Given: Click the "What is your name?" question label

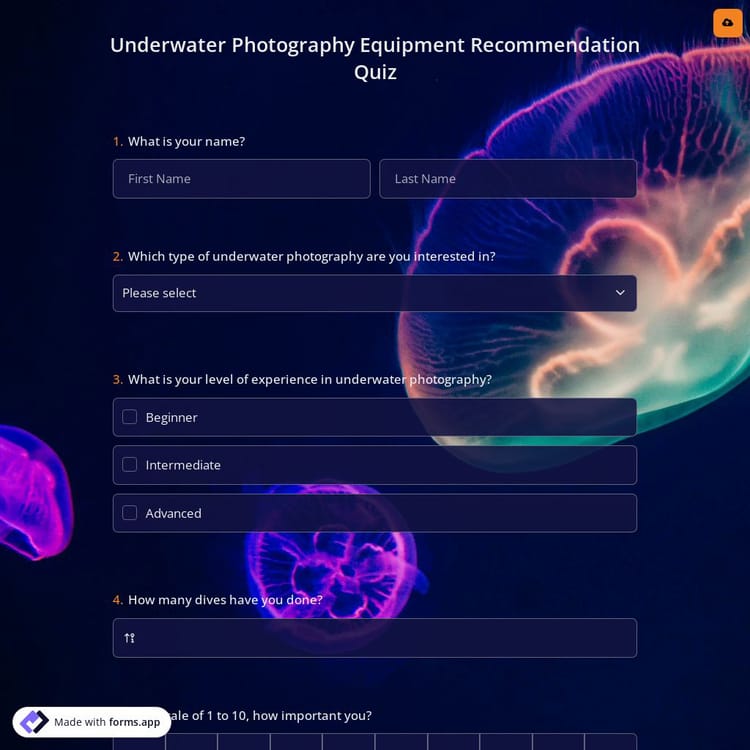Looking at the screenshot, I should click(186, 141).
